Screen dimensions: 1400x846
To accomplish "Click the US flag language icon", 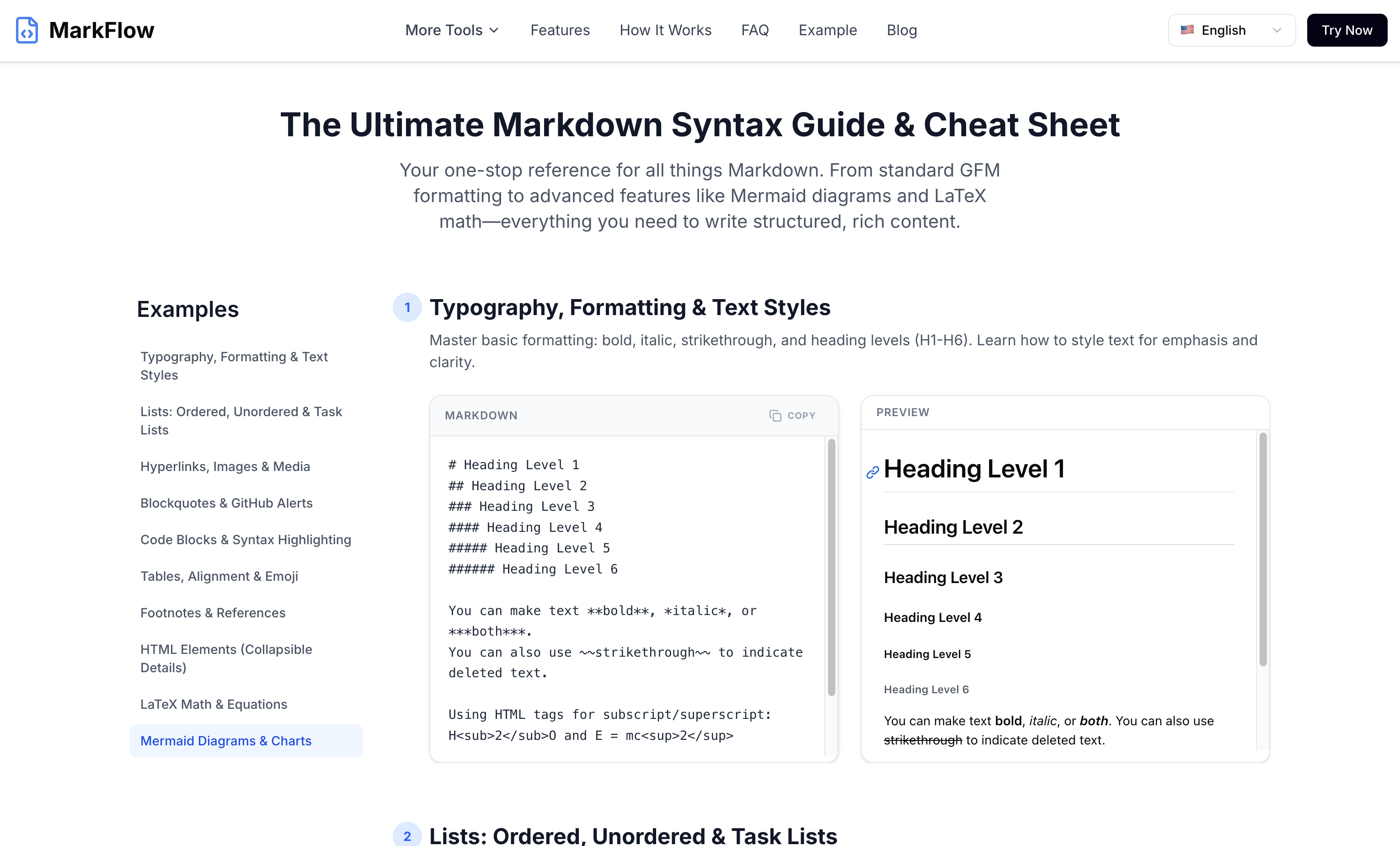I will (x=1187, y=30).
